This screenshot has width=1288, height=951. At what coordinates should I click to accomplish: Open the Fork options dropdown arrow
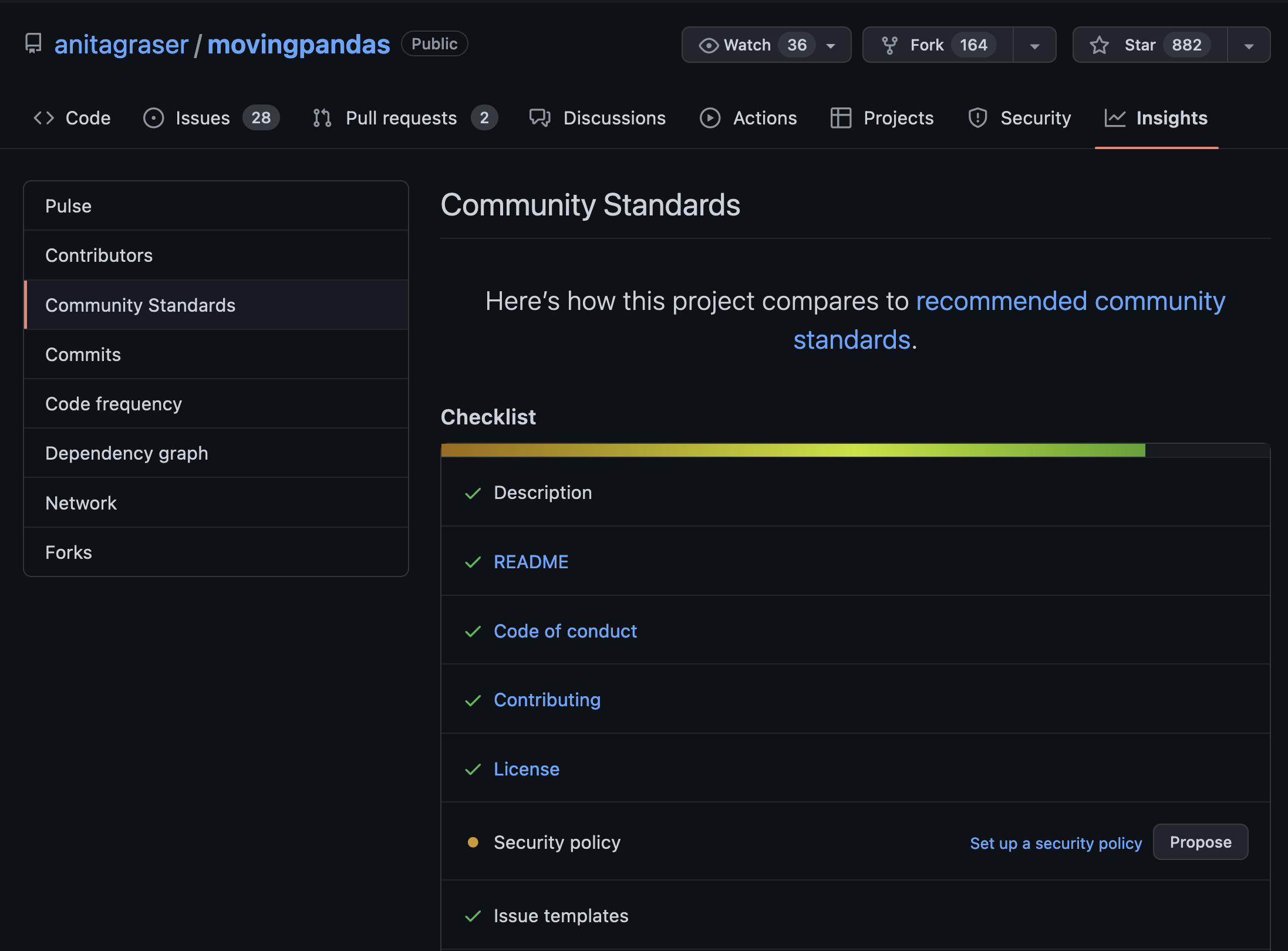click(x=1034, y=46)
